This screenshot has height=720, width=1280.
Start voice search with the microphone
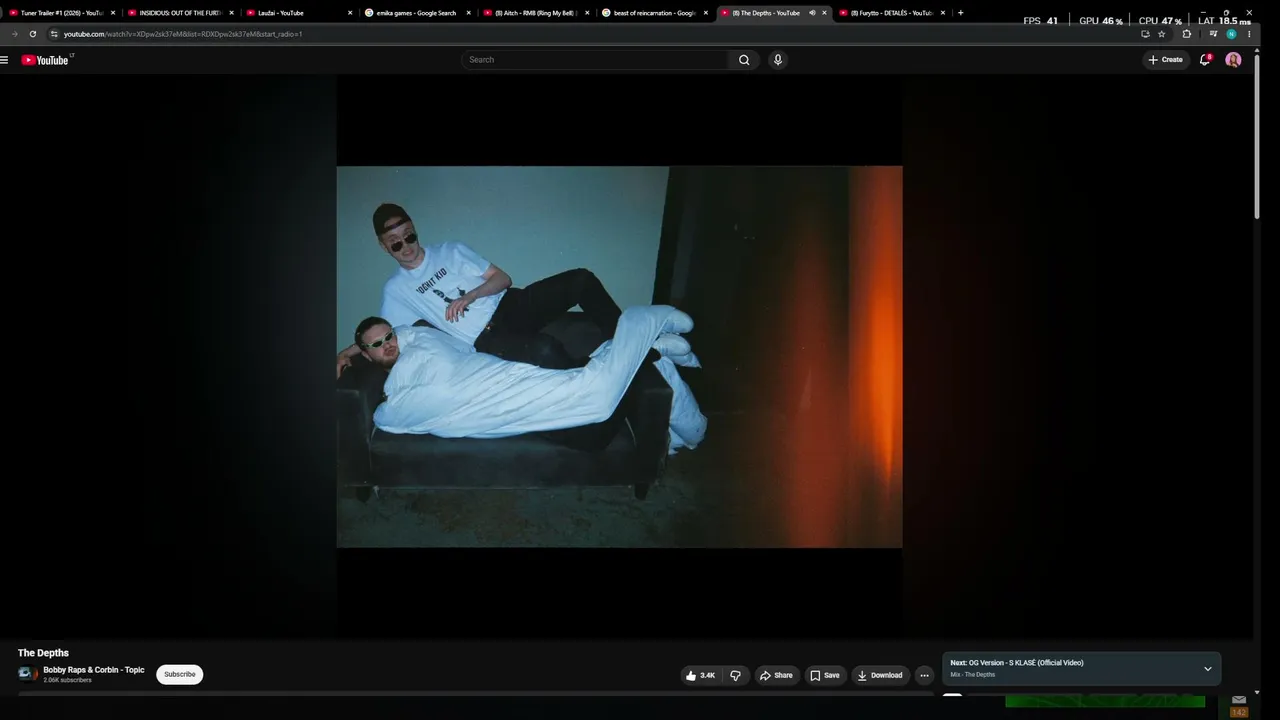pos(778,60)
